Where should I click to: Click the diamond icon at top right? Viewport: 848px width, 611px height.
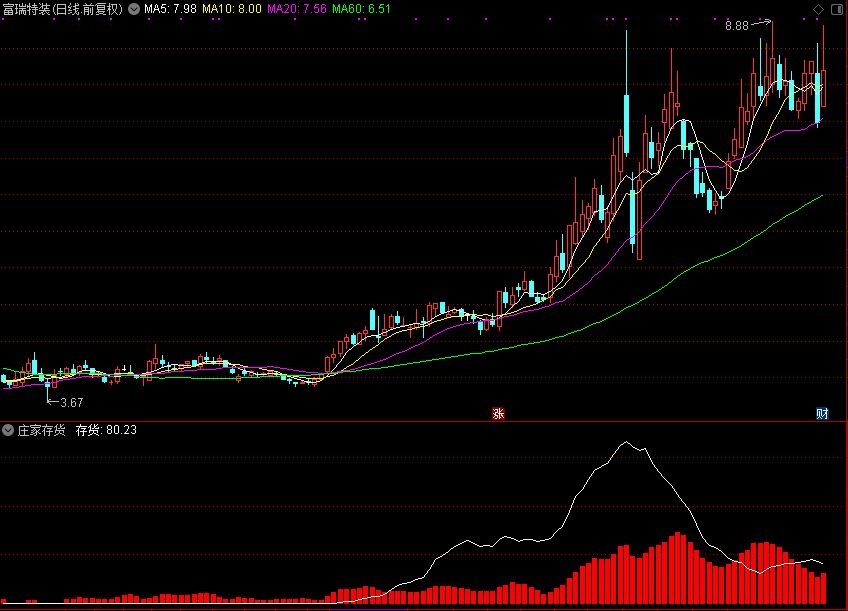pos(818,9)
